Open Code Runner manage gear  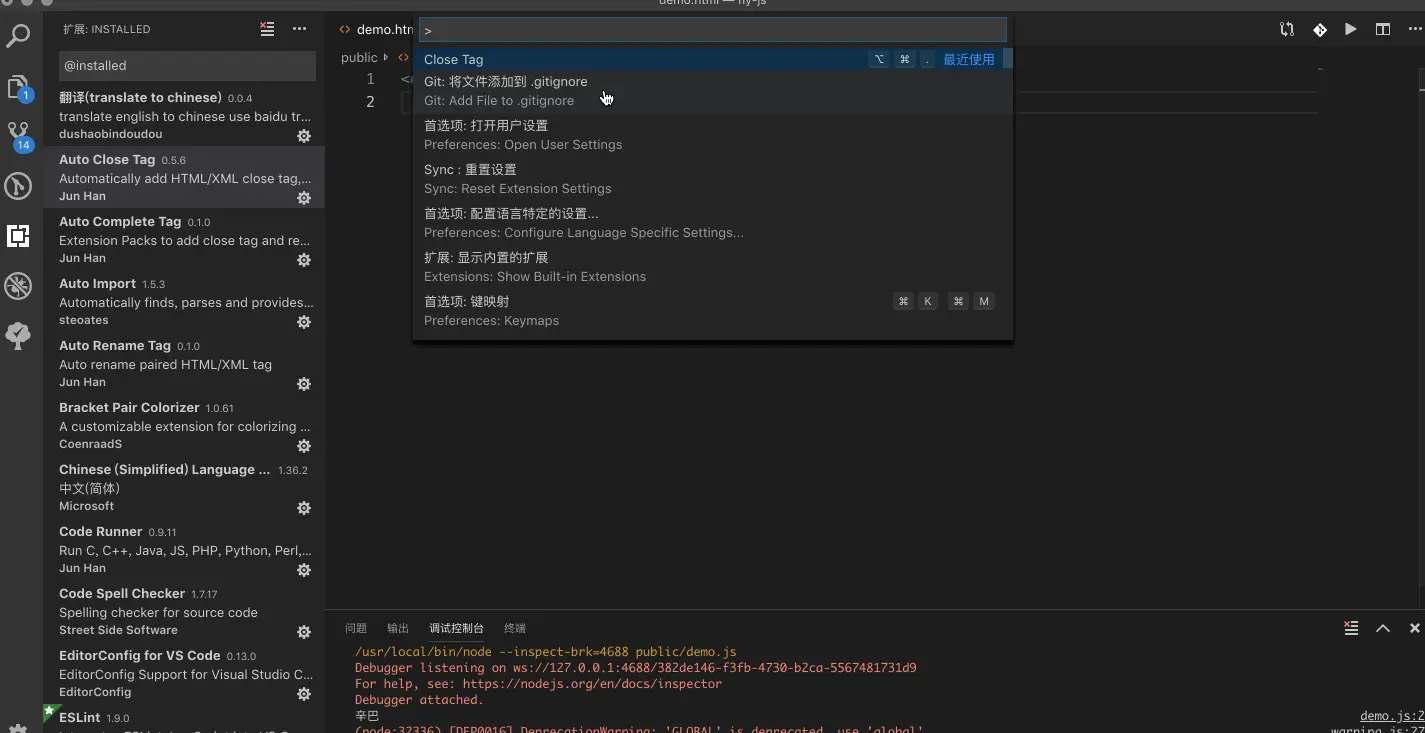pyautogui.click(x=304, y=570)
